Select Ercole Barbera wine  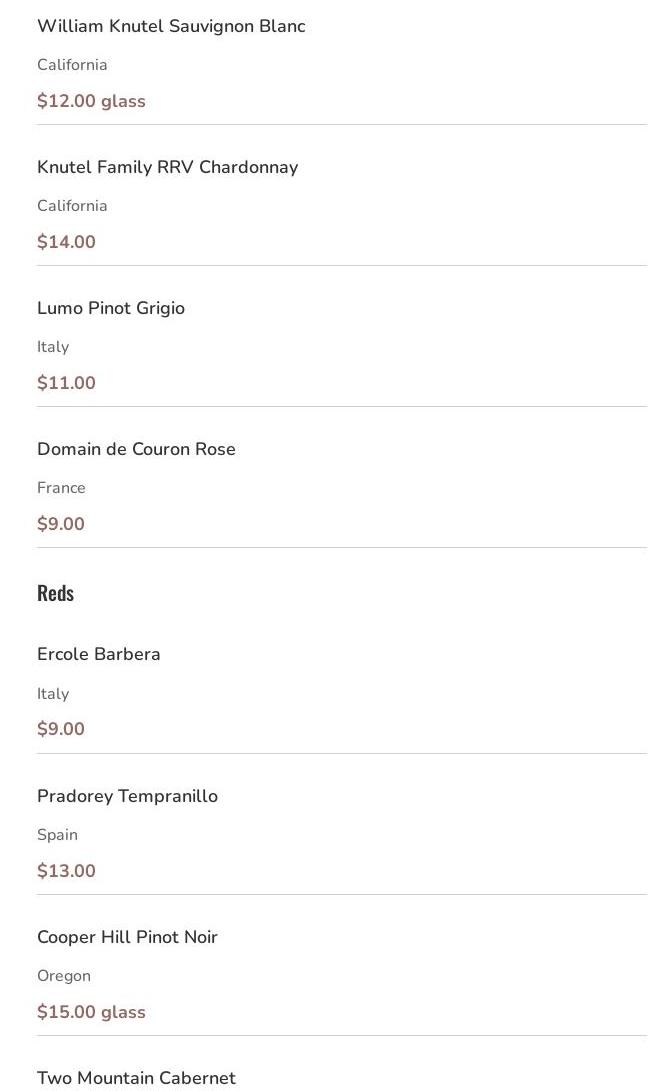point(98,655)
